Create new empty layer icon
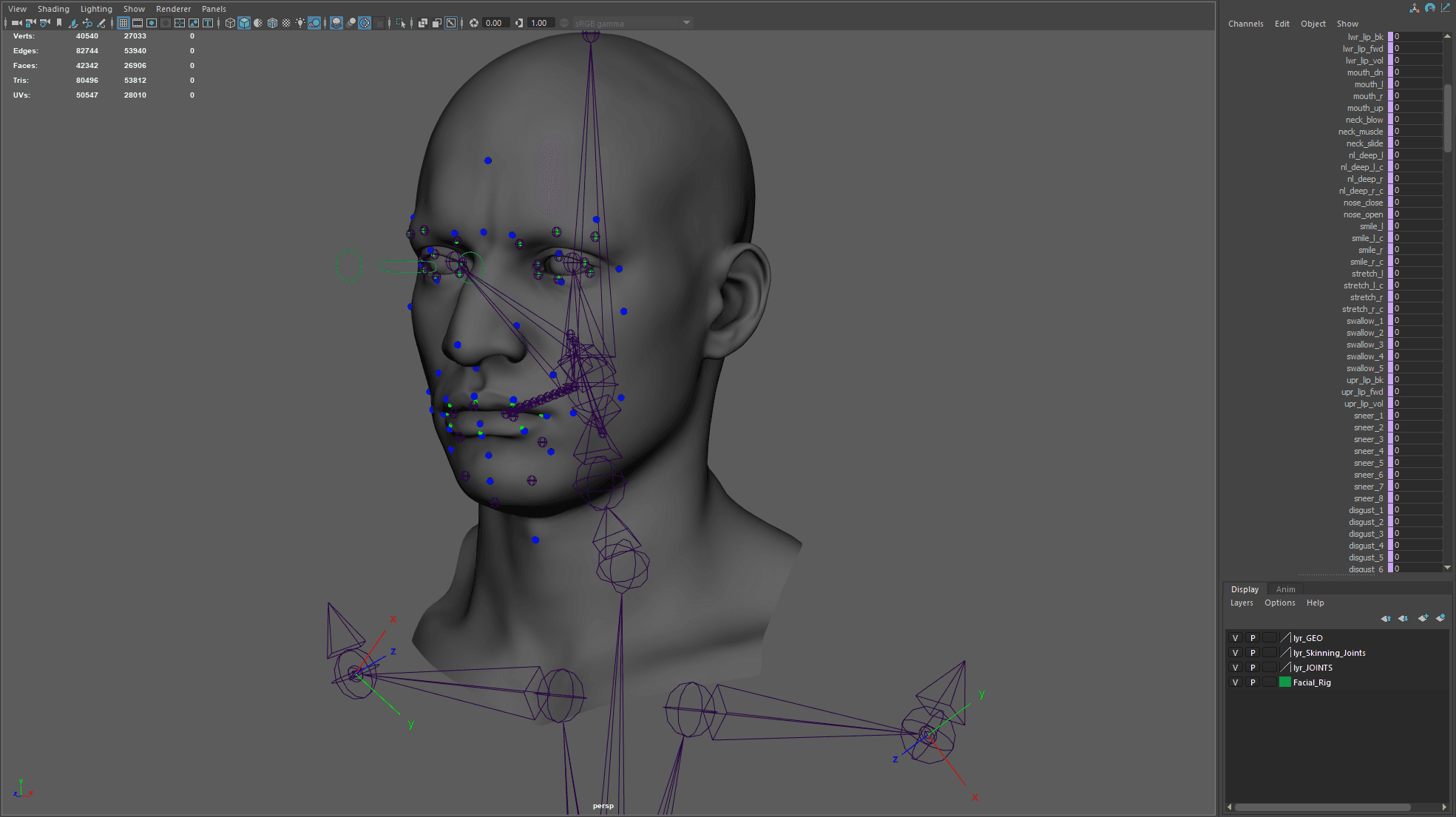 click(x=1423, y=618)
